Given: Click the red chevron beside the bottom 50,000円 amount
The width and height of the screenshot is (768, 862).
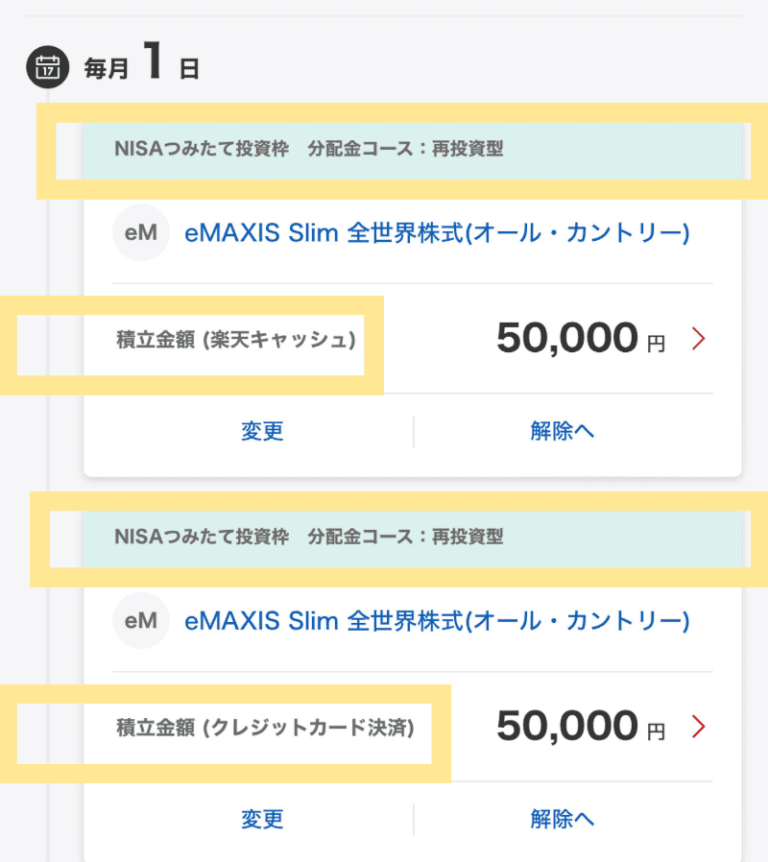Looking at the screenshot, I should pos(698,726).
